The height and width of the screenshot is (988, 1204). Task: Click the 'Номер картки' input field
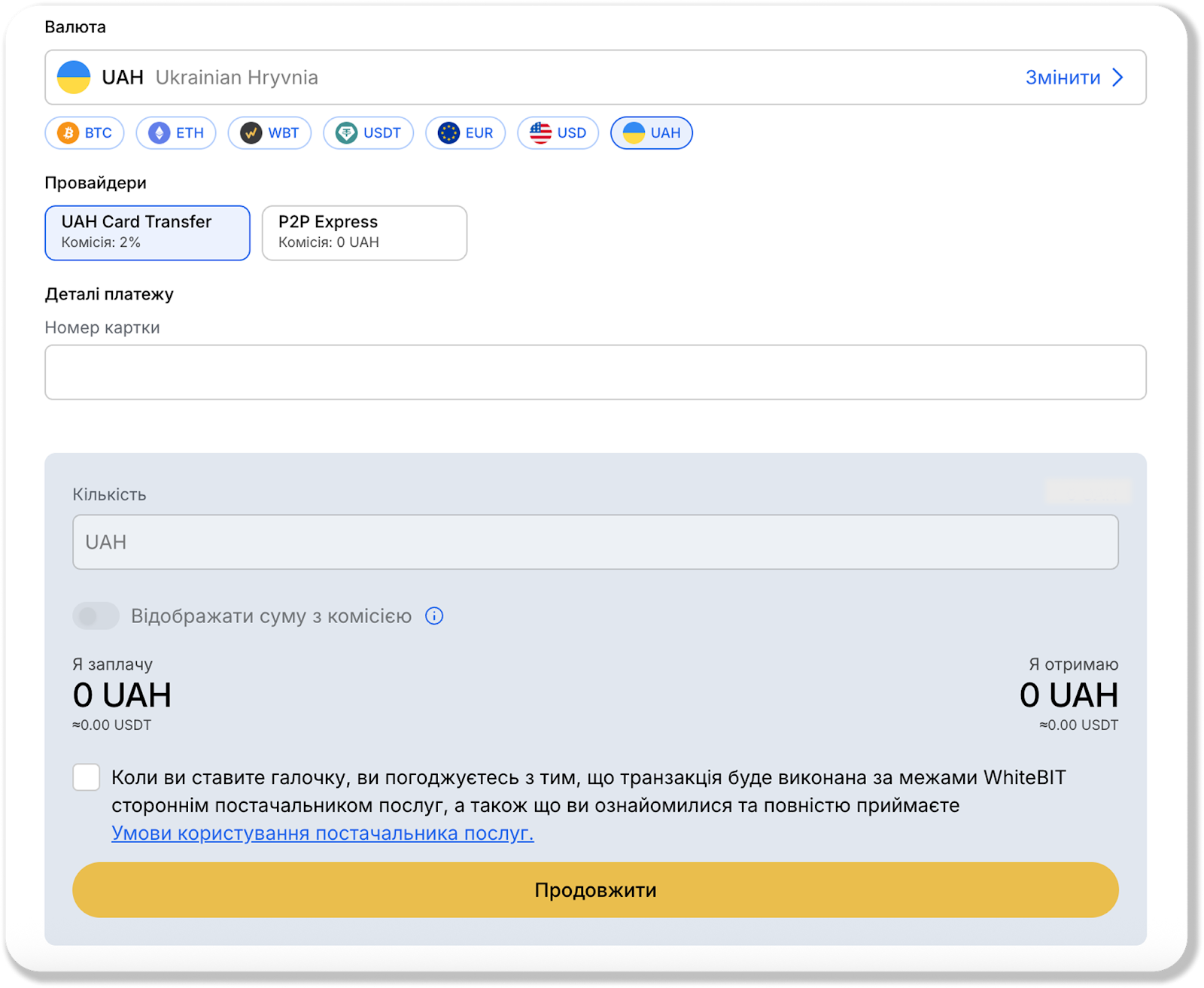tap(595, 372)
